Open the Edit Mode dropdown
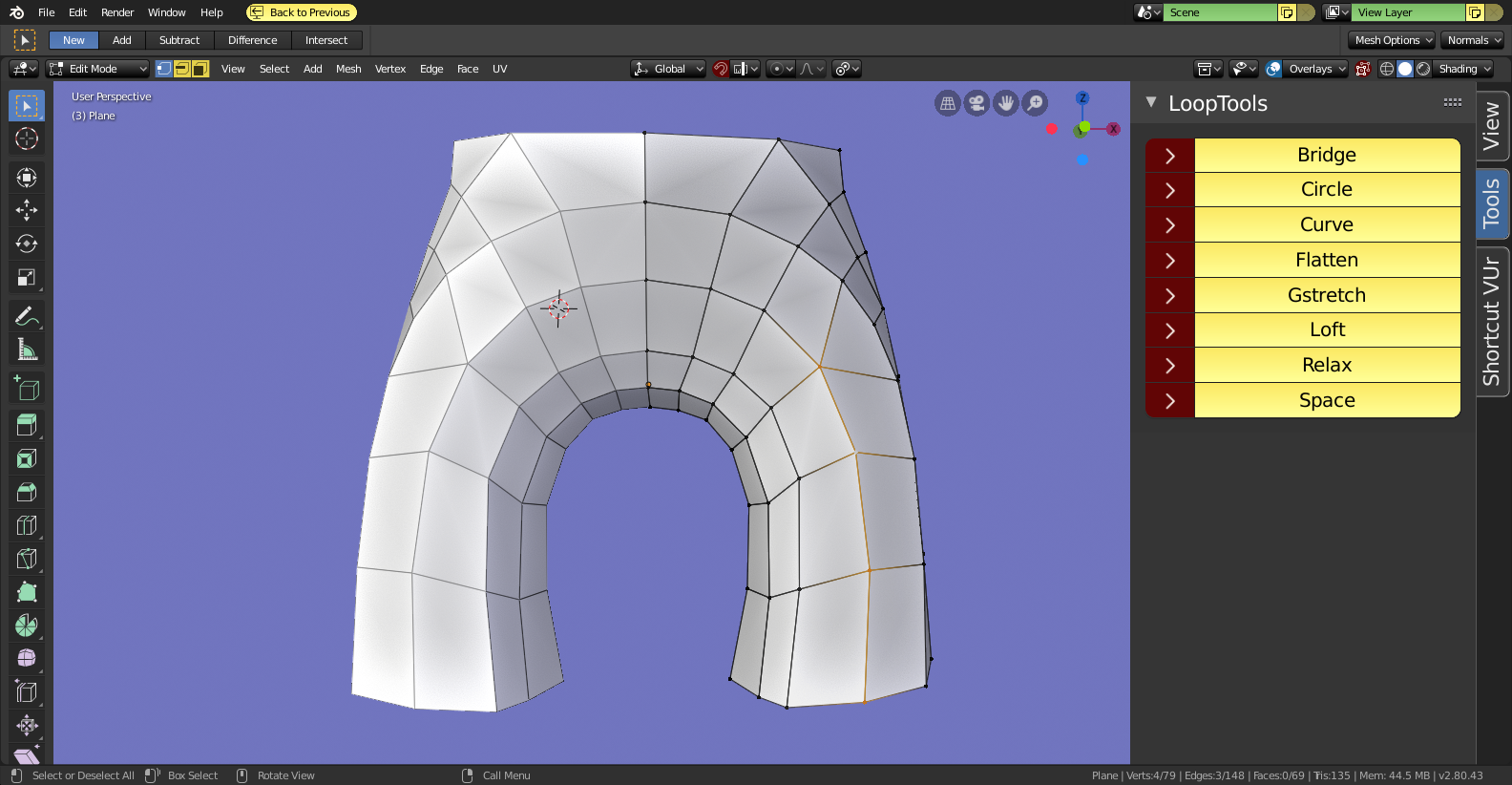 pos(98,69)
